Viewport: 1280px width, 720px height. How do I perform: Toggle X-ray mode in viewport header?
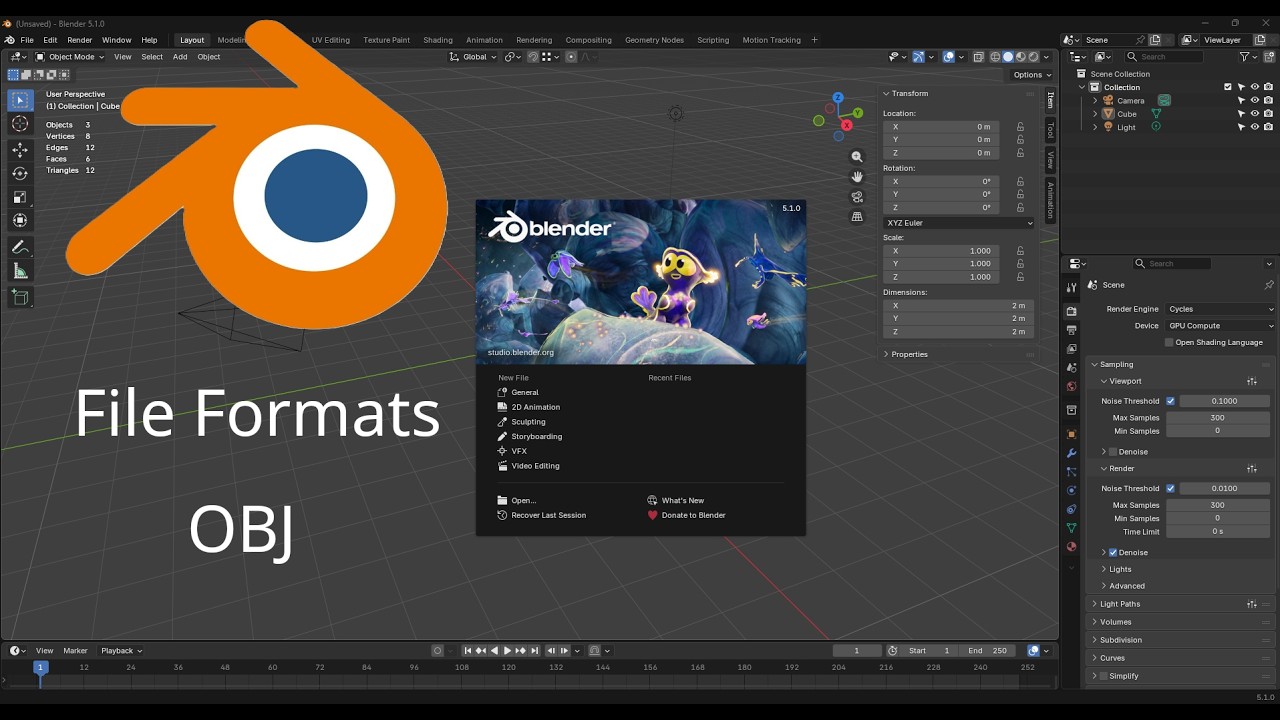tap(978, 57)
